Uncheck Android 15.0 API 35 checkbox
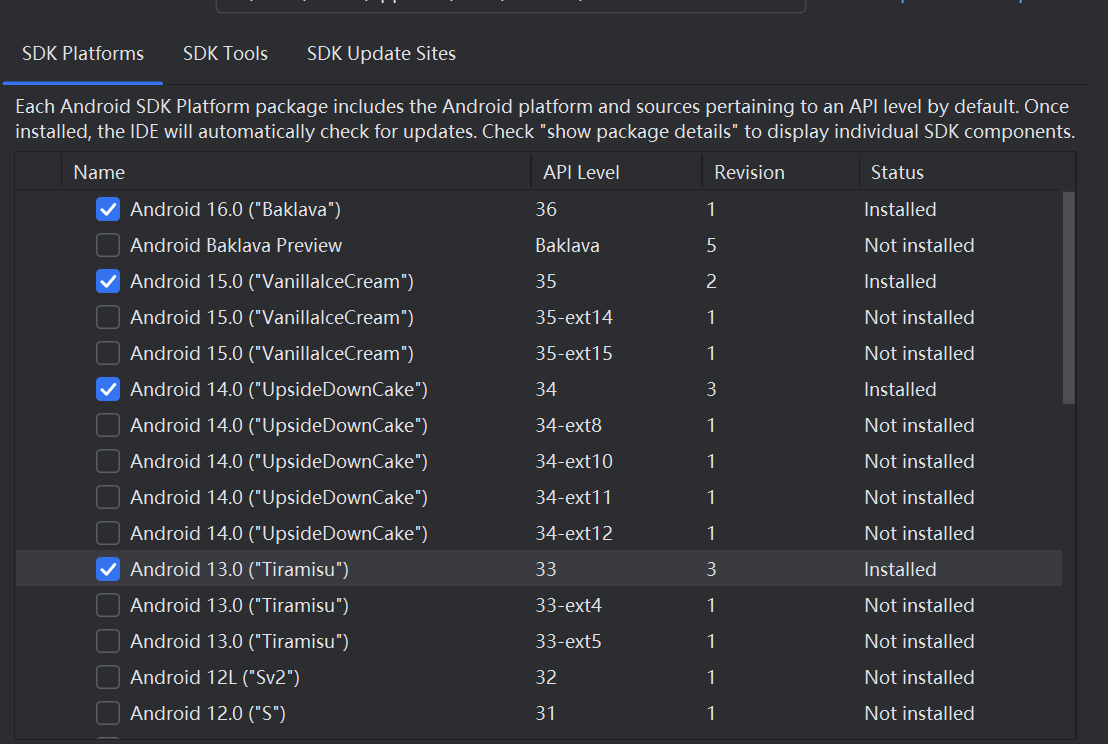The height and width of the screenshot is (744, 1108). coord(108,281)
